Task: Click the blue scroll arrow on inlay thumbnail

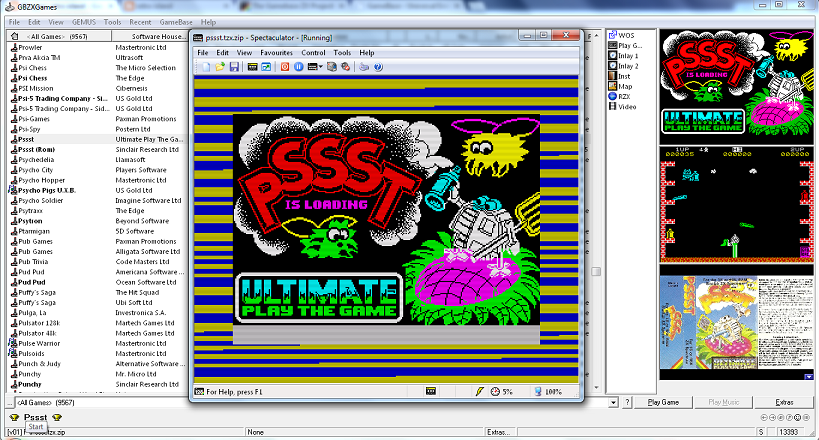Action: coord(809,376)
